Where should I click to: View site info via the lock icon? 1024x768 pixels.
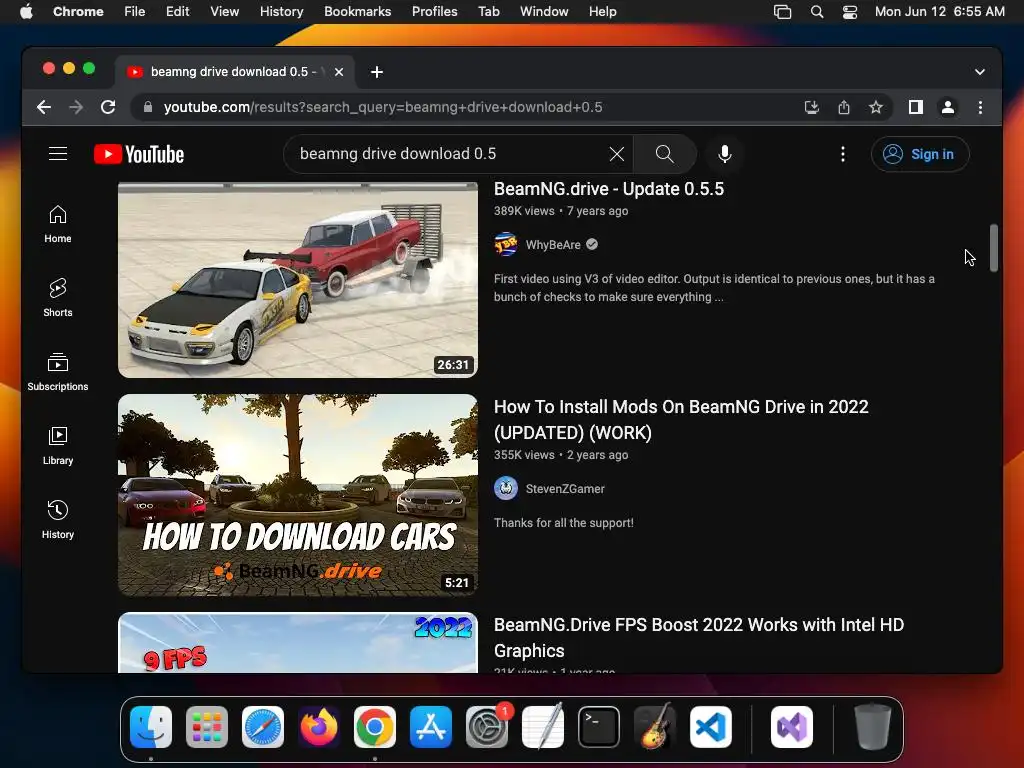[148, 107]
